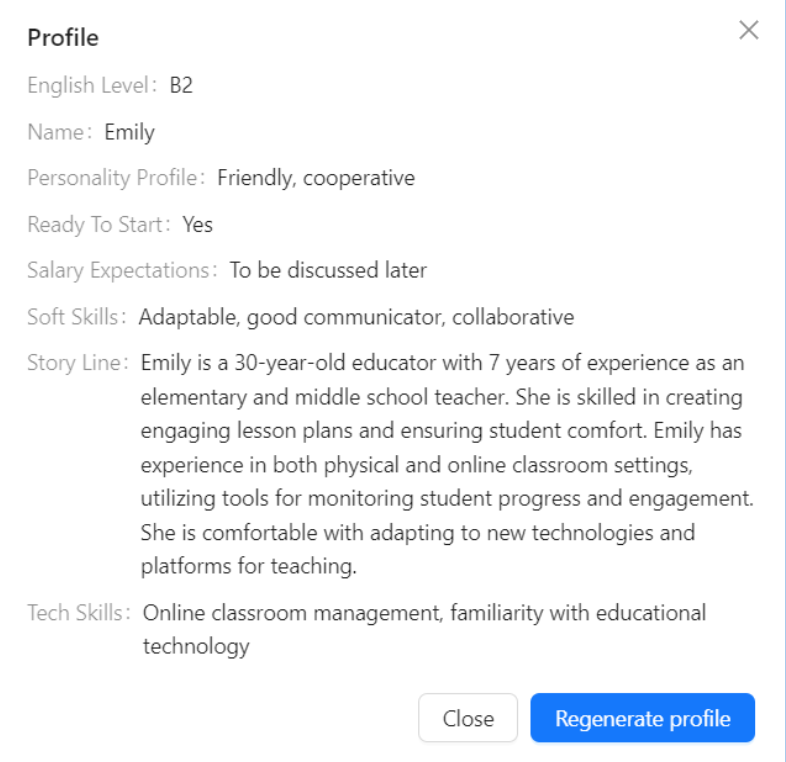The width and height of the screenshot is (786, 762).
Task: Click the B2 English level value
Action: click(181, 85)
